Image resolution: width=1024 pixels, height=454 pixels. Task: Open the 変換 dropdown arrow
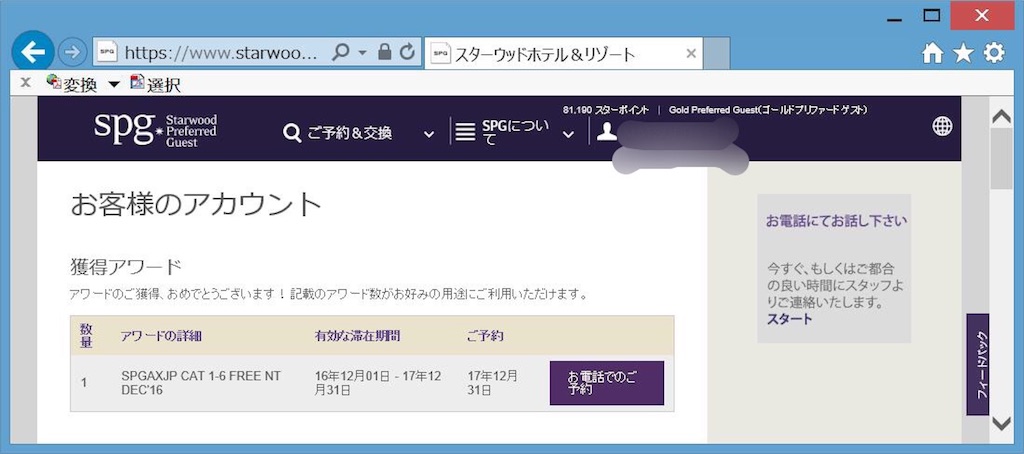coord(114,84)
